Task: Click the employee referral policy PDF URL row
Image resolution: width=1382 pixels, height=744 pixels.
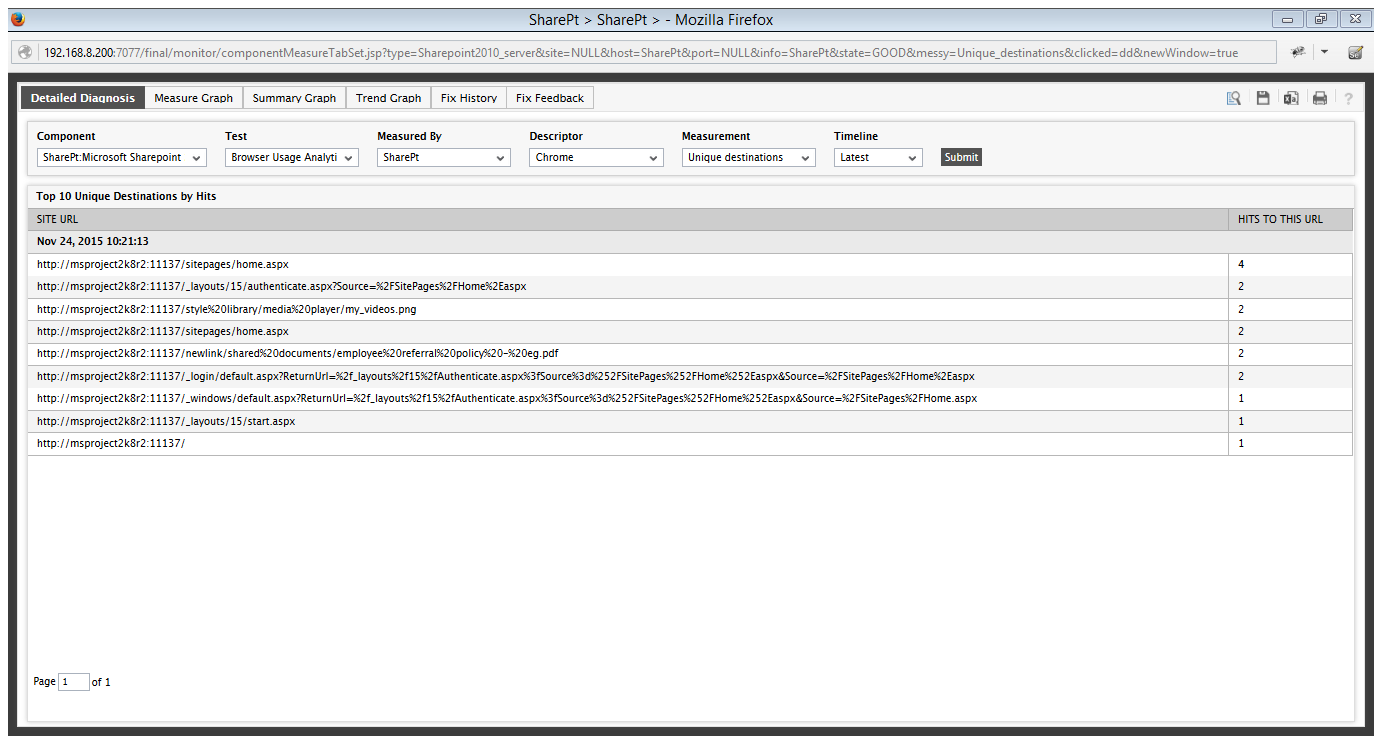Action: tap(628, 353)
